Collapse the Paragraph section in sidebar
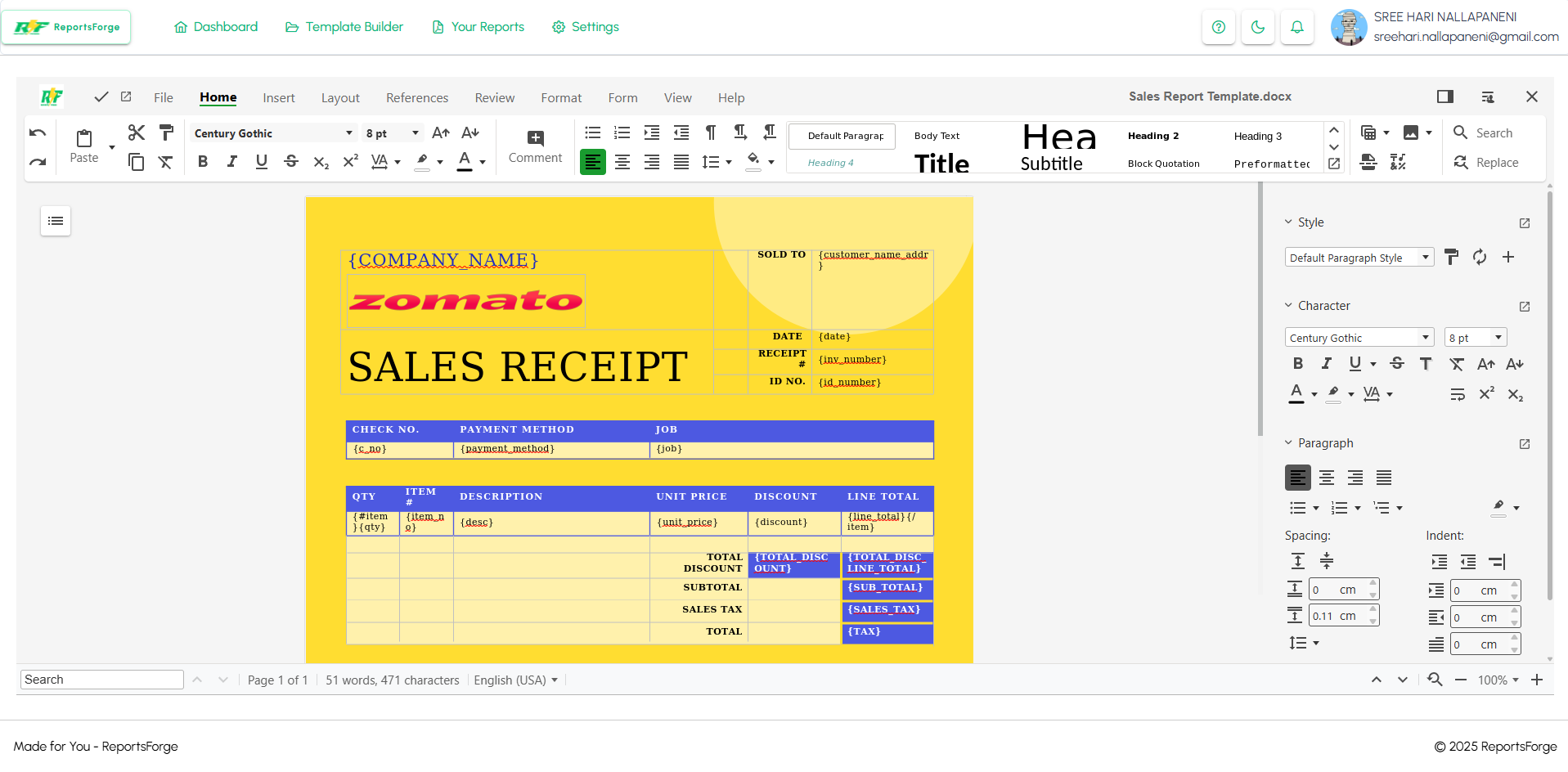The image size is (1568, 772). [x=1288, y=443]
